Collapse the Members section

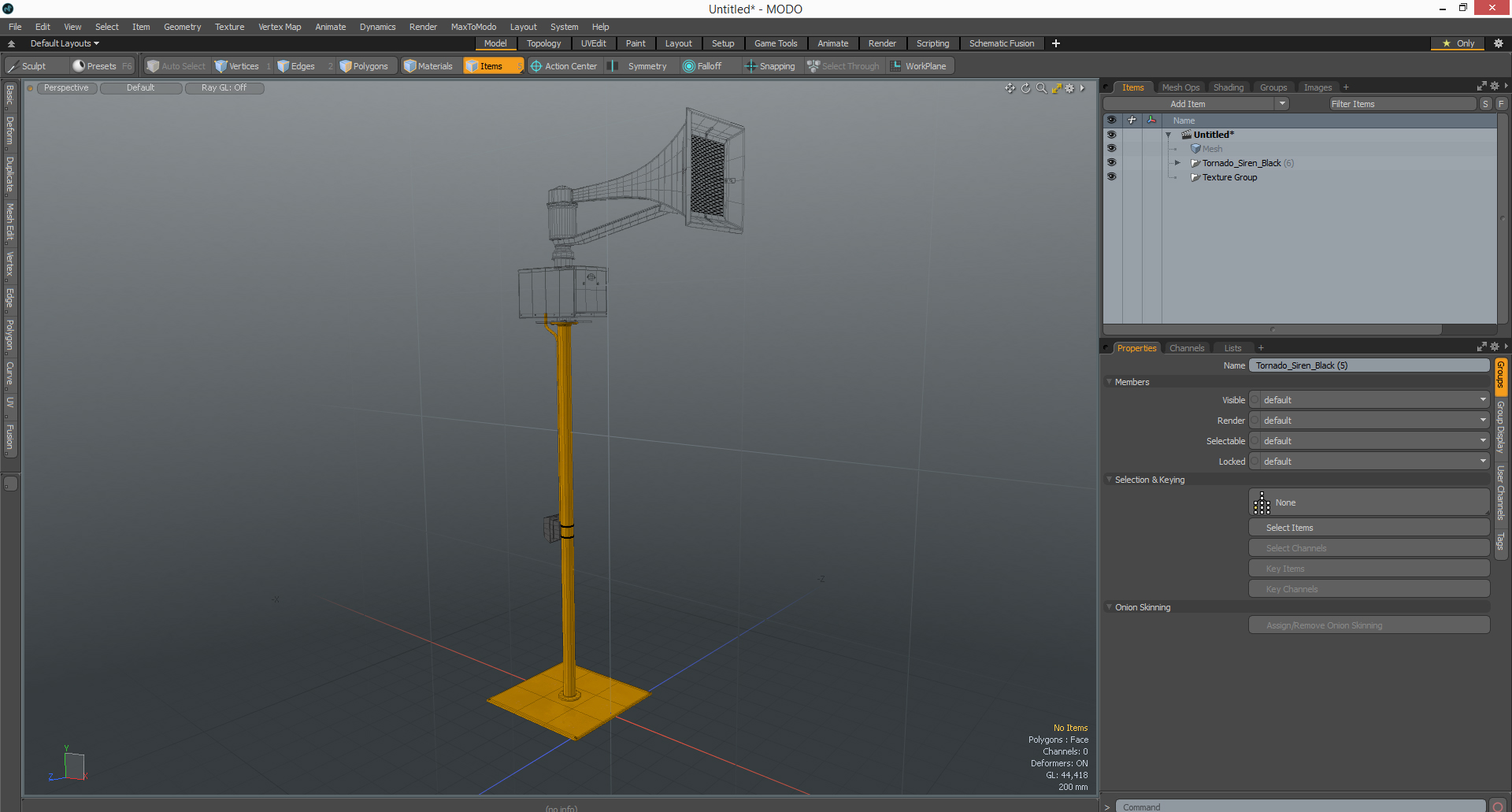tap(1110, 382)
